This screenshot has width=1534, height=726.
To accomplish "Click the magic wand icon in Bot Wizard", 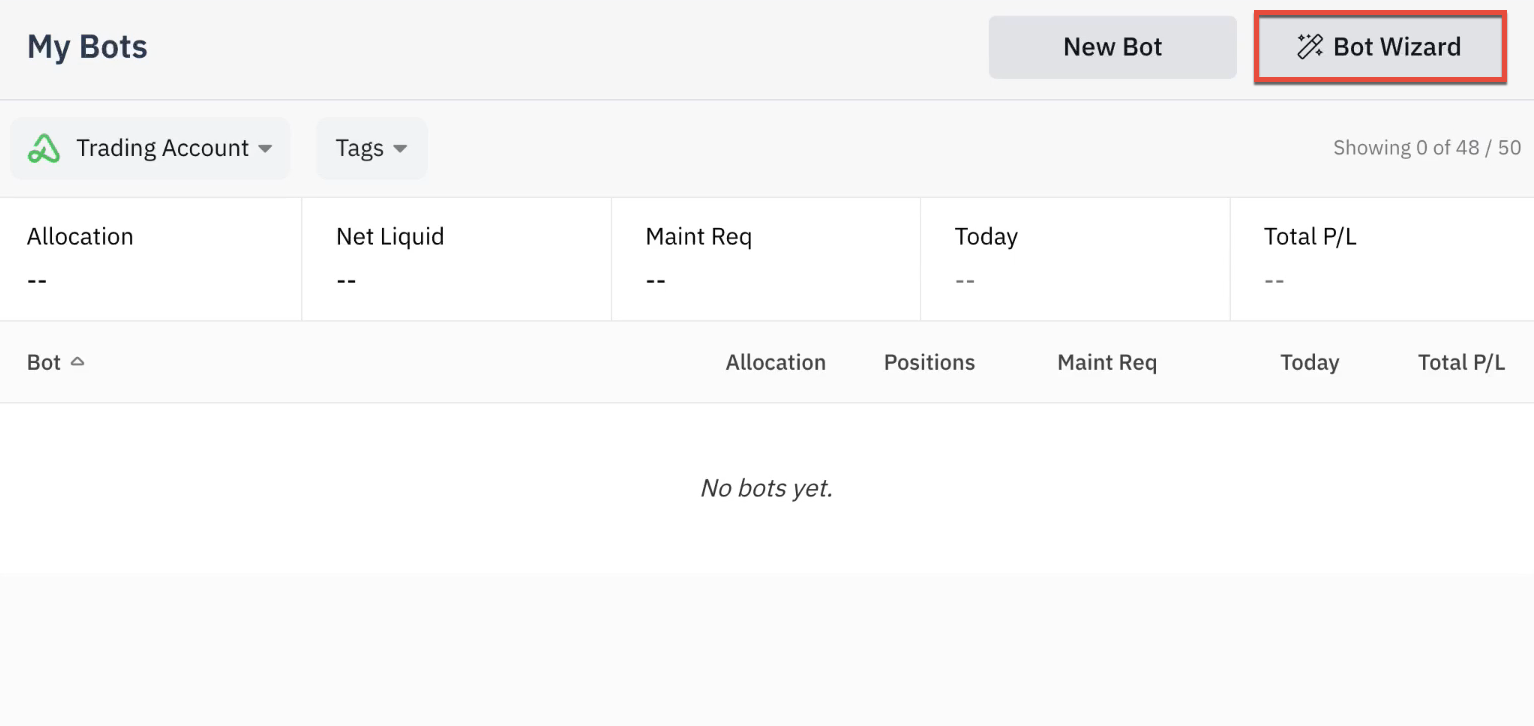I will click(x=1310, y=46).
